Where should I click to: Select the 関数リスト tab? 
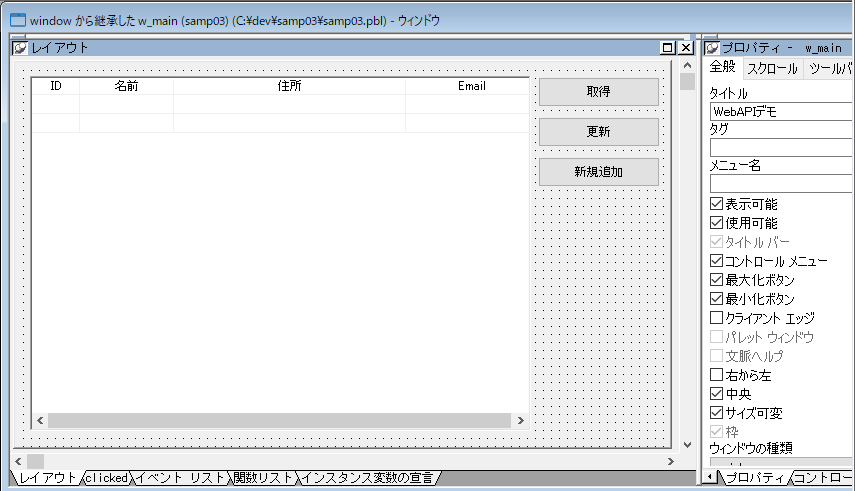[x=264, y=478]
